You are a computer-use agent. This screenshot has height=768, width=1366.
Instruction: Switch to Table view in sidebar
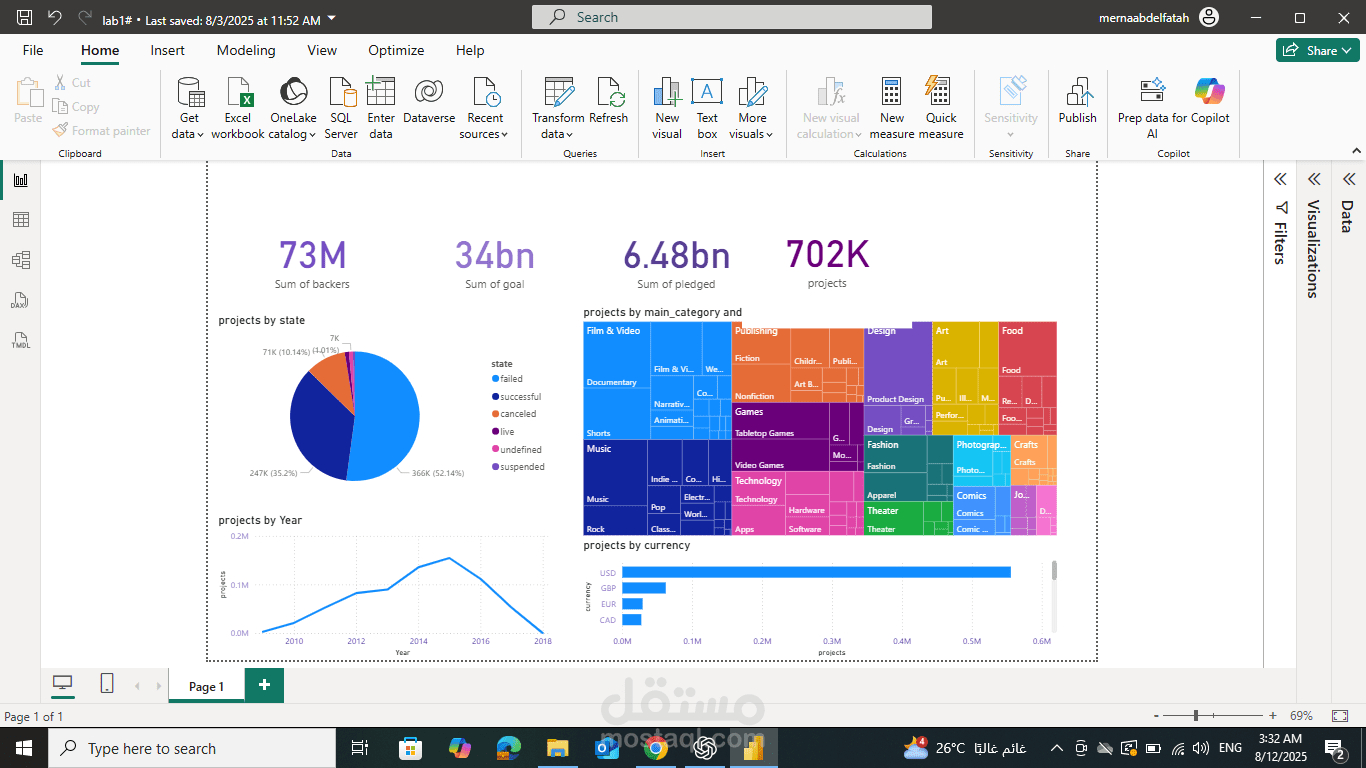click(x=21, y=220)
